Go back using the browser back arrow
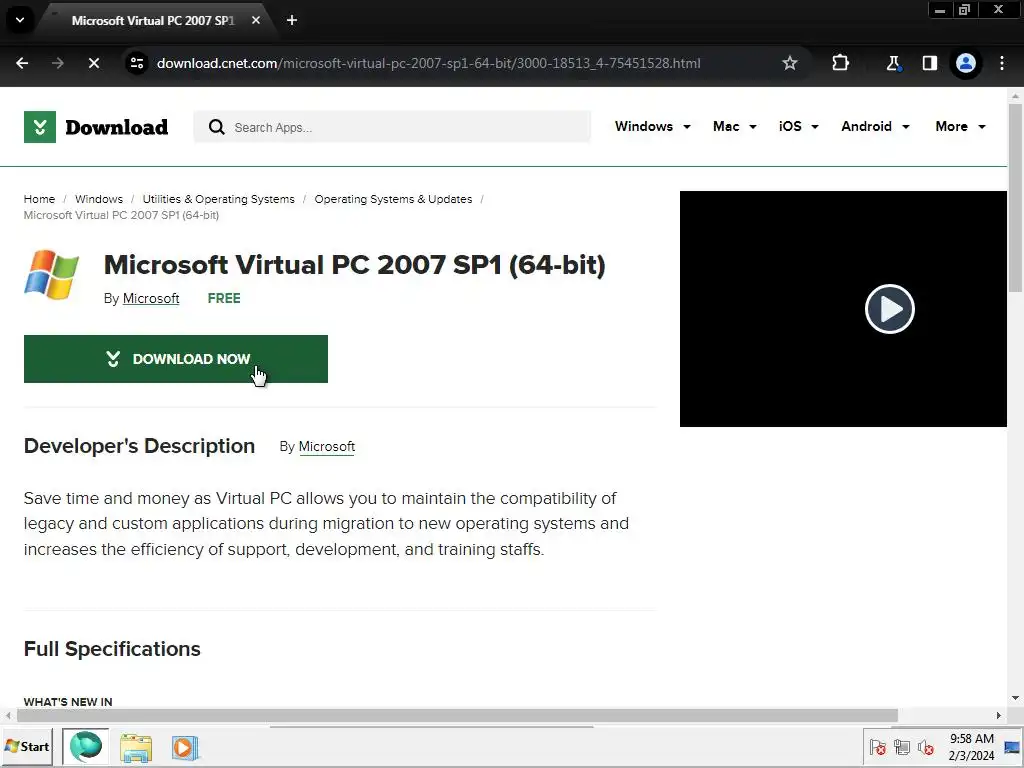1024x768 pixels. 22,63
